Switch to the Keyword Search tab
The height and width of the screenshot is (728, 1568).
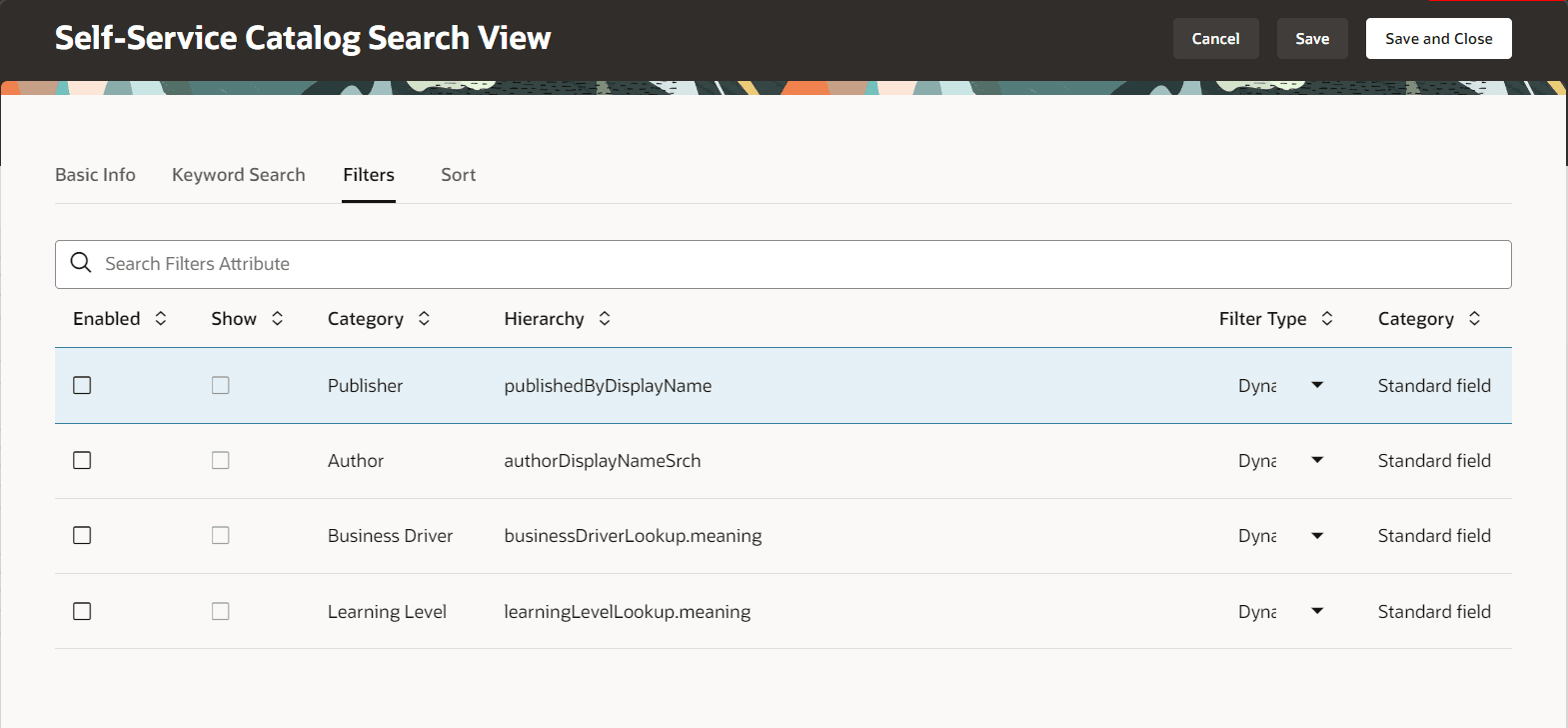click(x=238, y=175)
